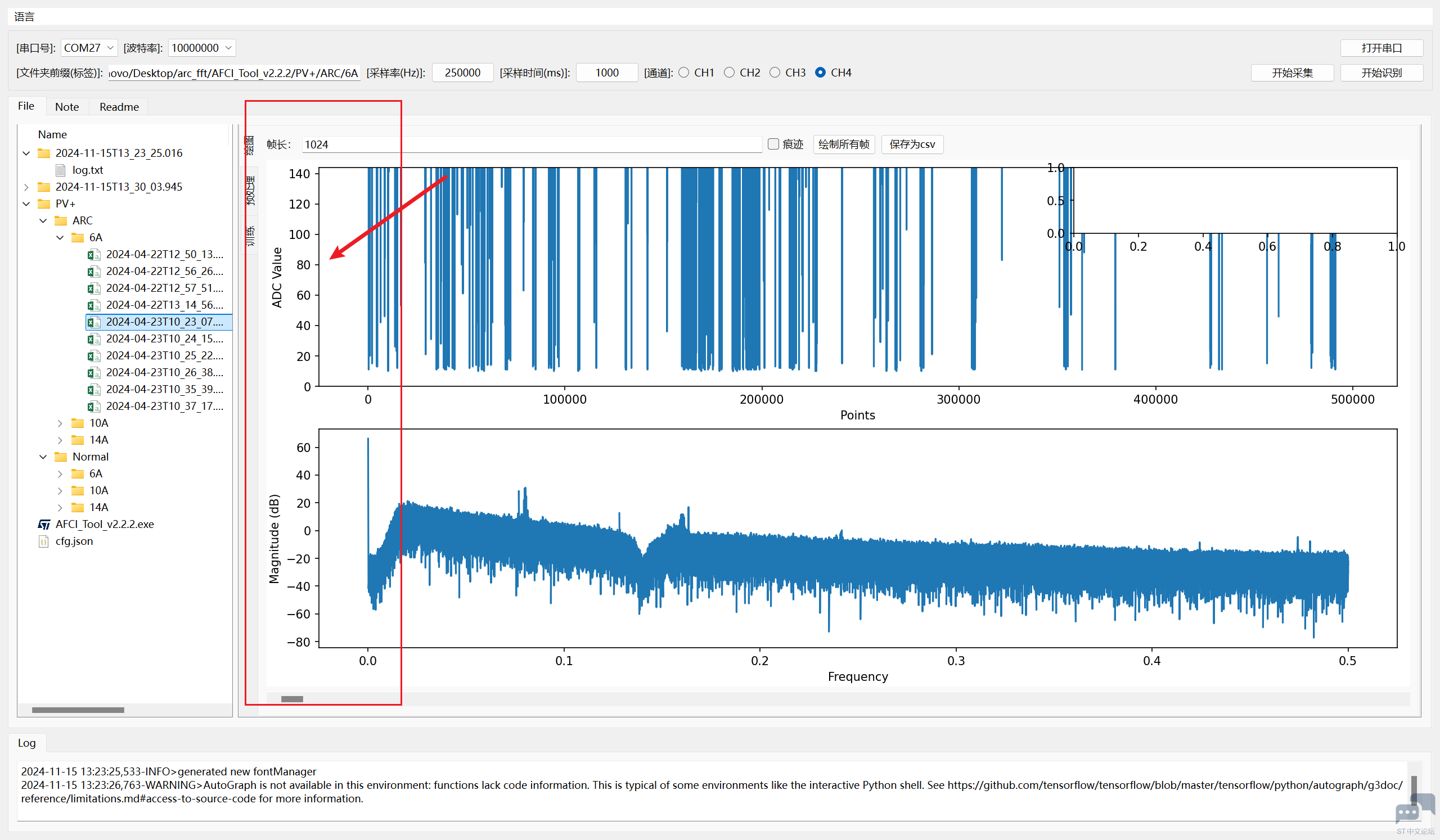Screen dimensions: 1440x840
Task: Switch to the Readme tab
Action: click(x=119, y=107)
